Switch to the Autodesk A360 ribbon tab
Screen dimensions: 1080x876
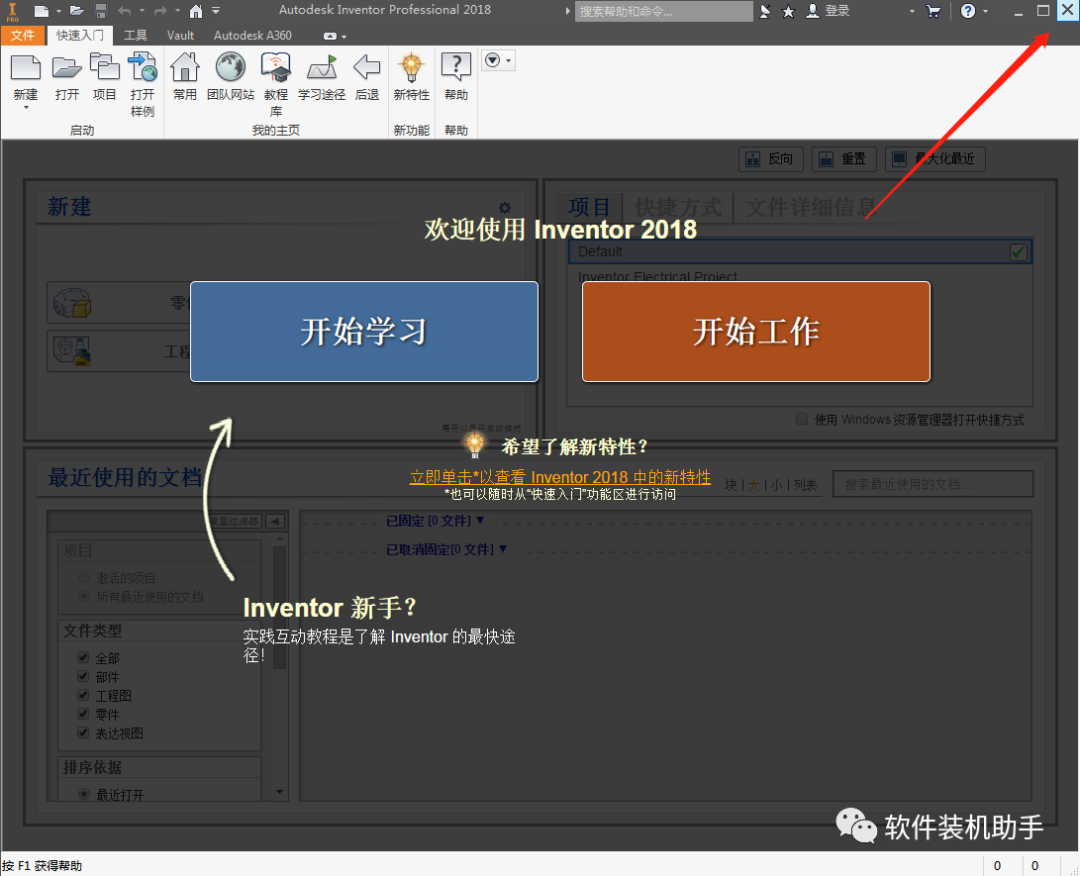252,35
